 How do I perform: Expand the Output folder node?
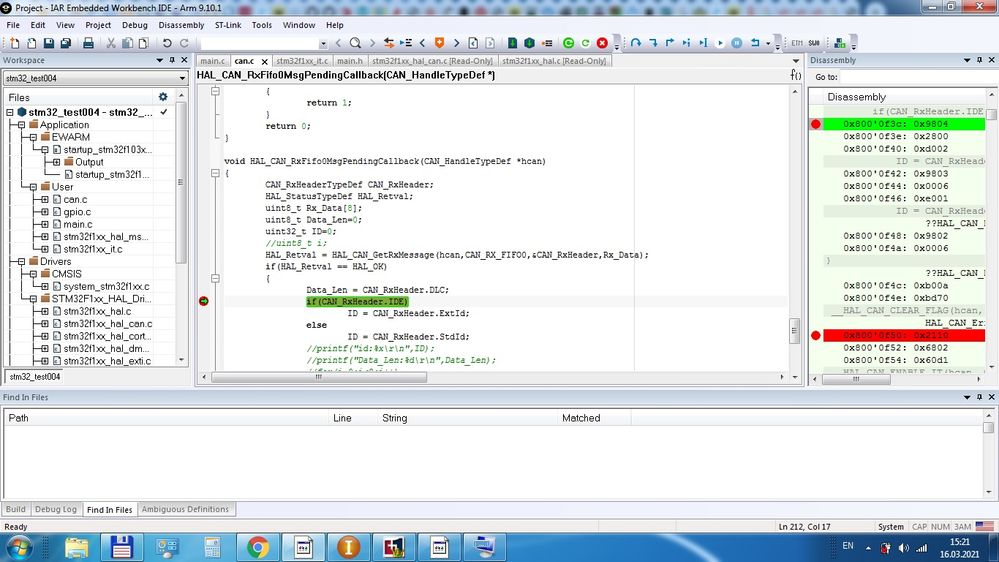[56, 162]
